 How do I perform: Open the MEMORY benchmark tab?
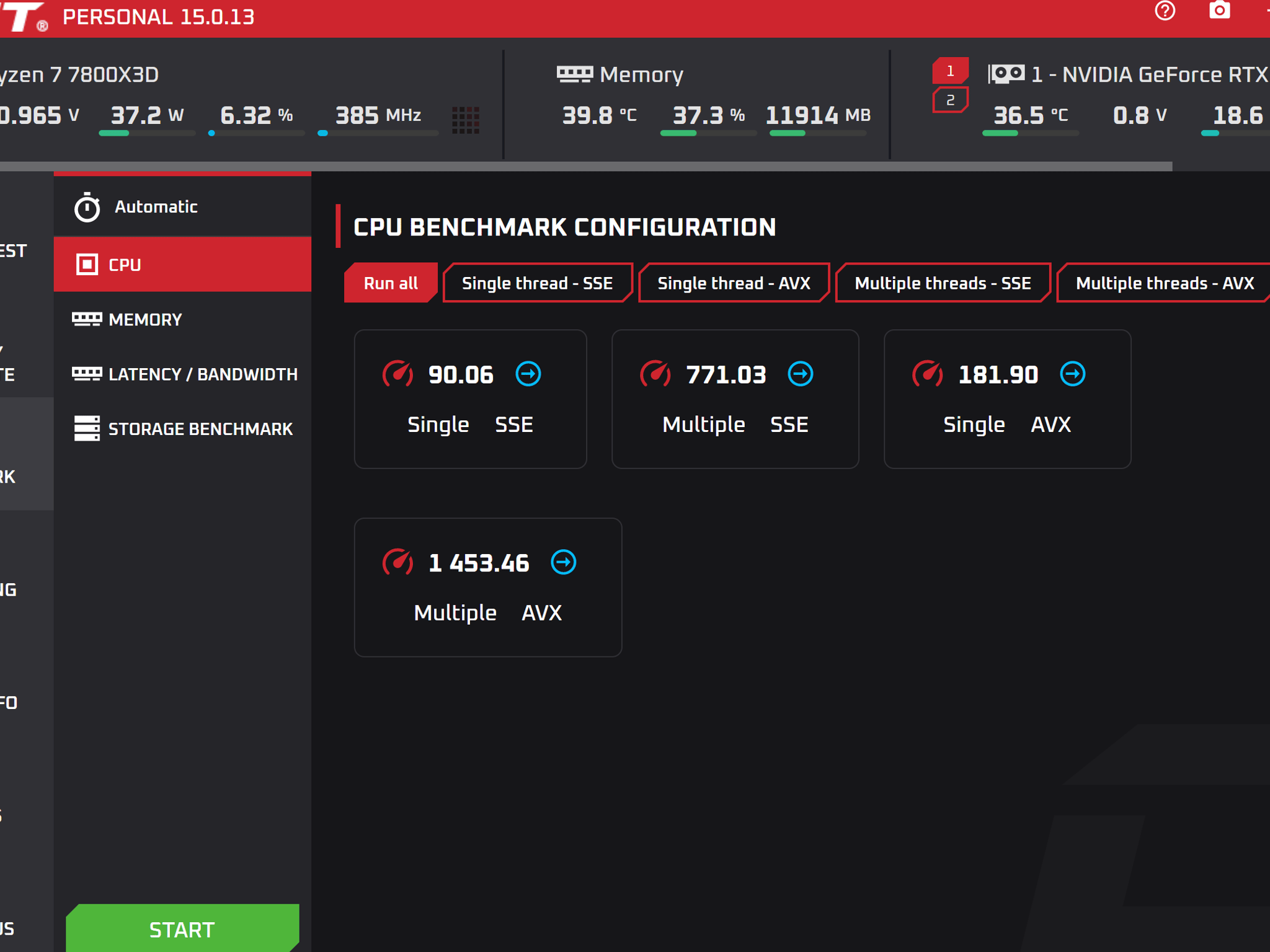point(182,319)
